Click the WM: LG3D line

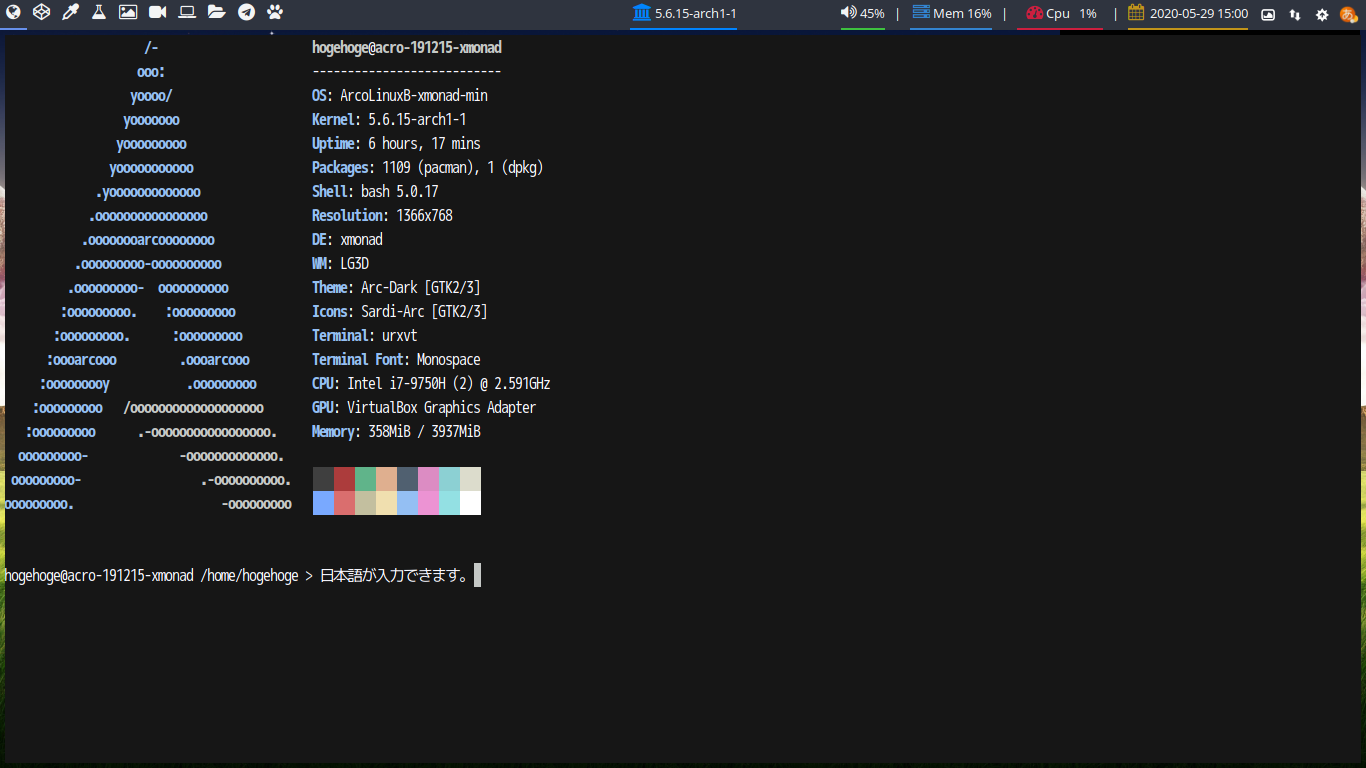(x=340, y=264)
